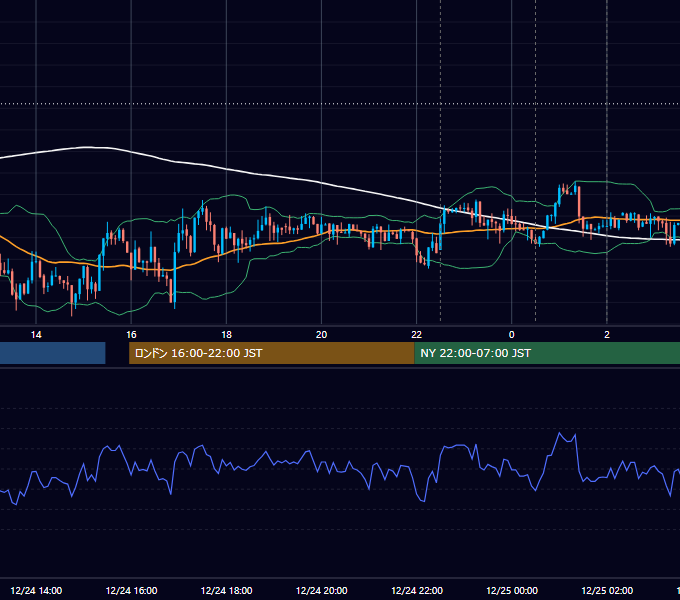Click the '12/25 00:00' date label
The height and width of the screenshot is (600, 680).
pos(512,590)
